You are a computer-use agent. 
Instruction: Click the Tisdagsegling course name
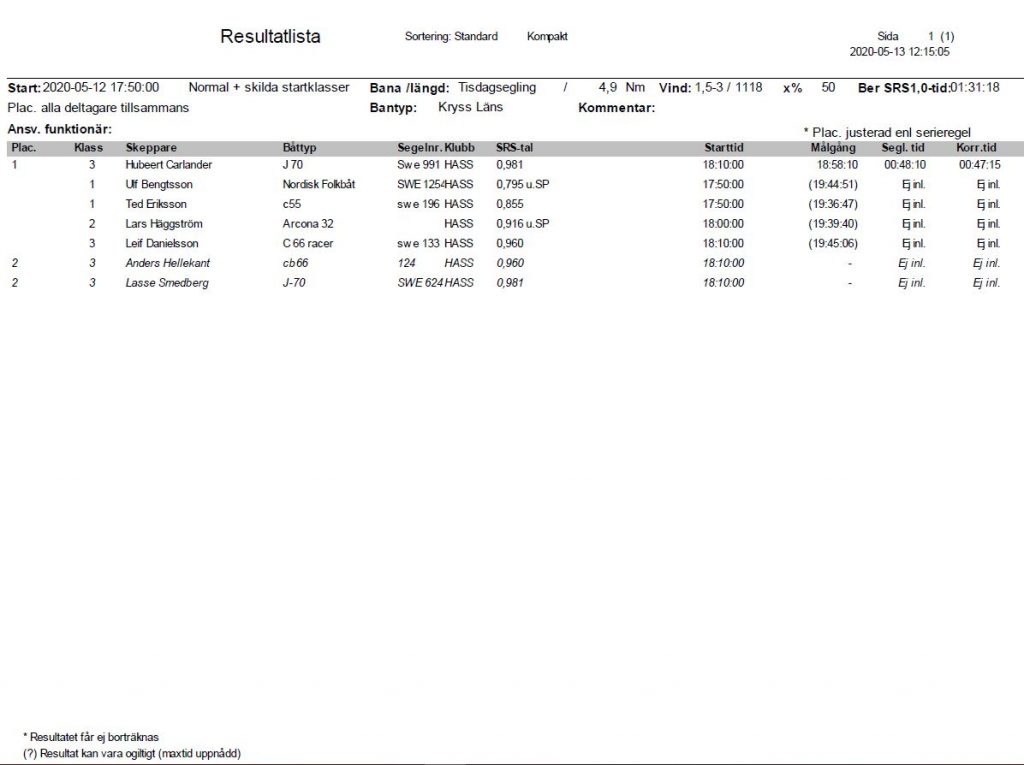(x=496, y=88)
